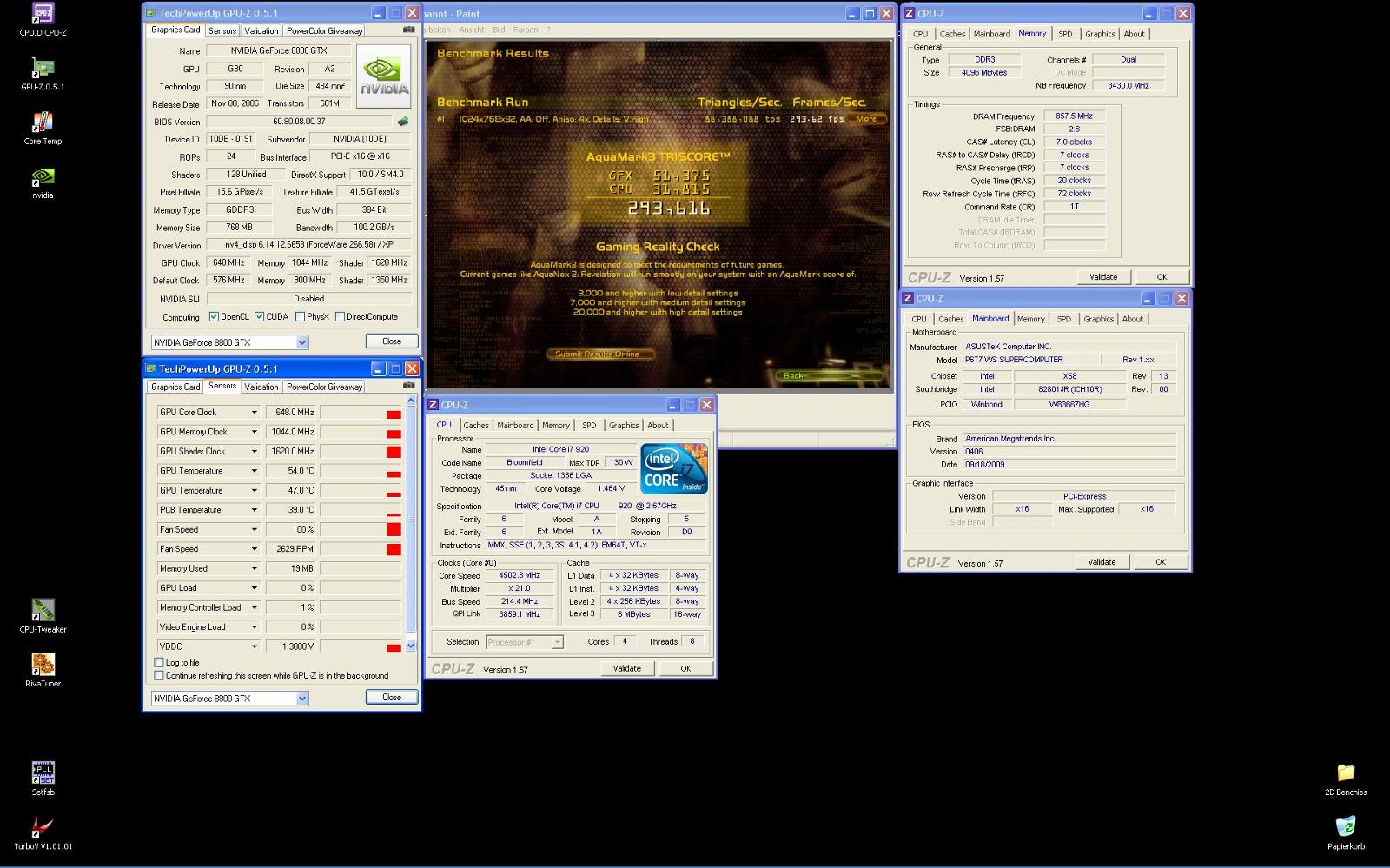The width and height of the screenshot is (1390, 868).
Task: Open the GPU selector dropdown in GPU-Z Graphics Card window
Action: pyautogui.click(x=302, y=342)
